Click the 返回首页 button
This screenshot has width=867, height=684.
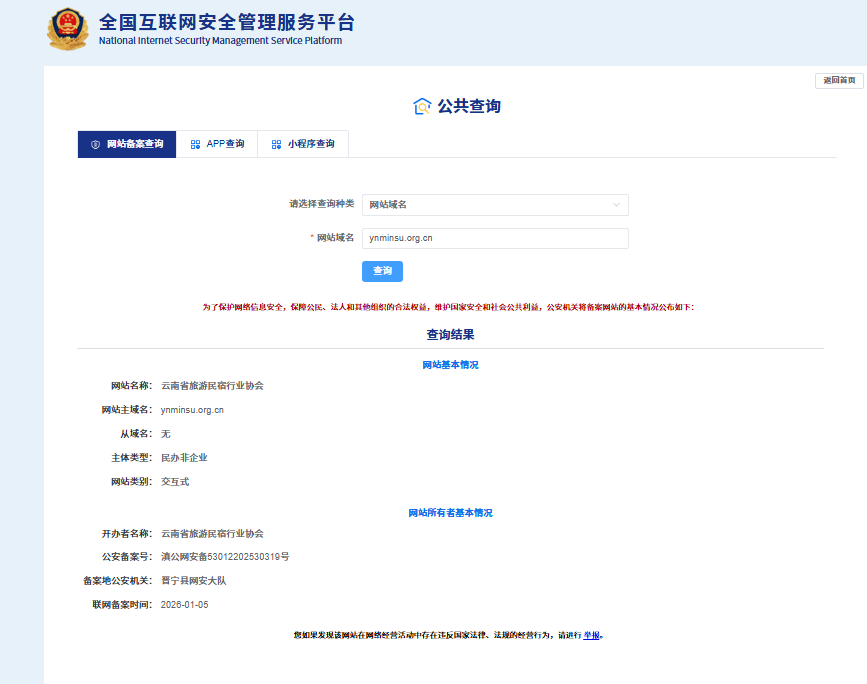tap(837, 80)
